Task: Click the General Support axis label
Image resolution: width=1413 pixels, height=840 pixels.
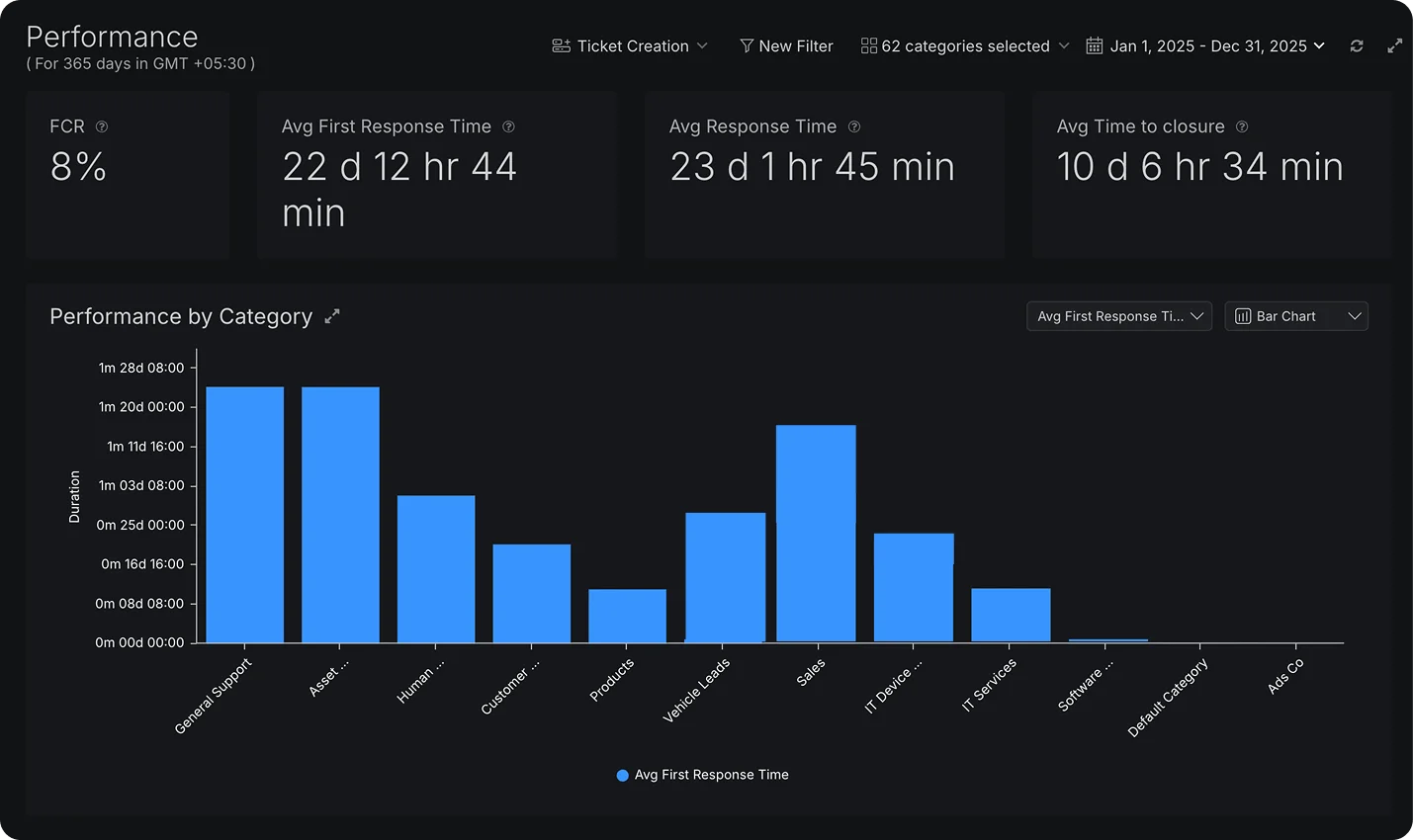Action: point(214,696)
